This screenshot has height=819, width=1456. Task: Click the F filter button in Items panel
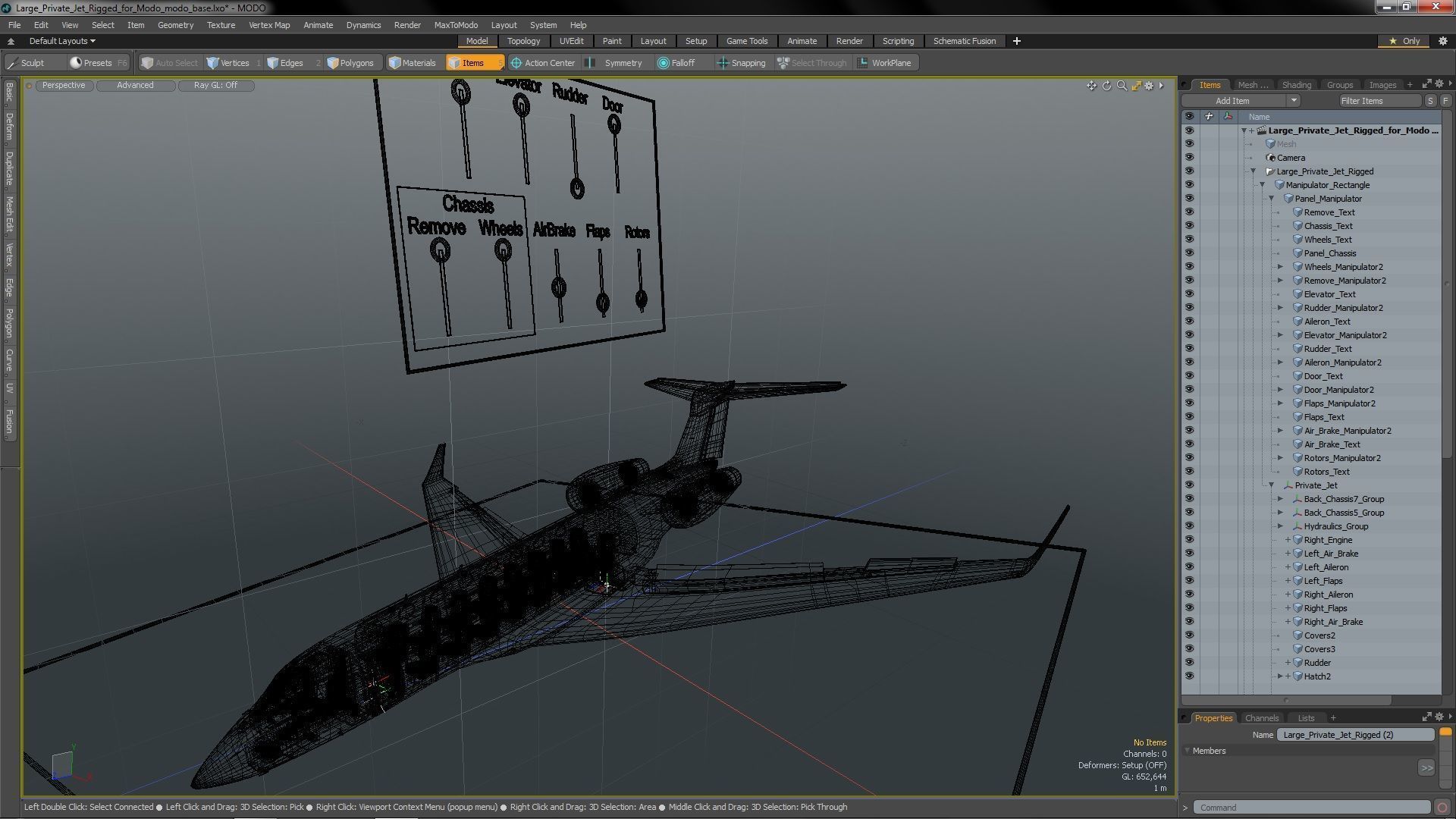point(1445,101)
